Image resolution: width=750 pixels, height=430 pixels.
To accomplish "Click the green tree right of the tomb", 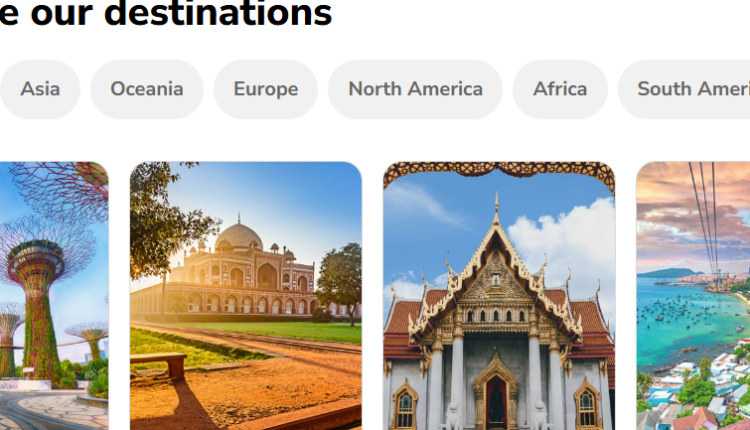I will (341, 280).
